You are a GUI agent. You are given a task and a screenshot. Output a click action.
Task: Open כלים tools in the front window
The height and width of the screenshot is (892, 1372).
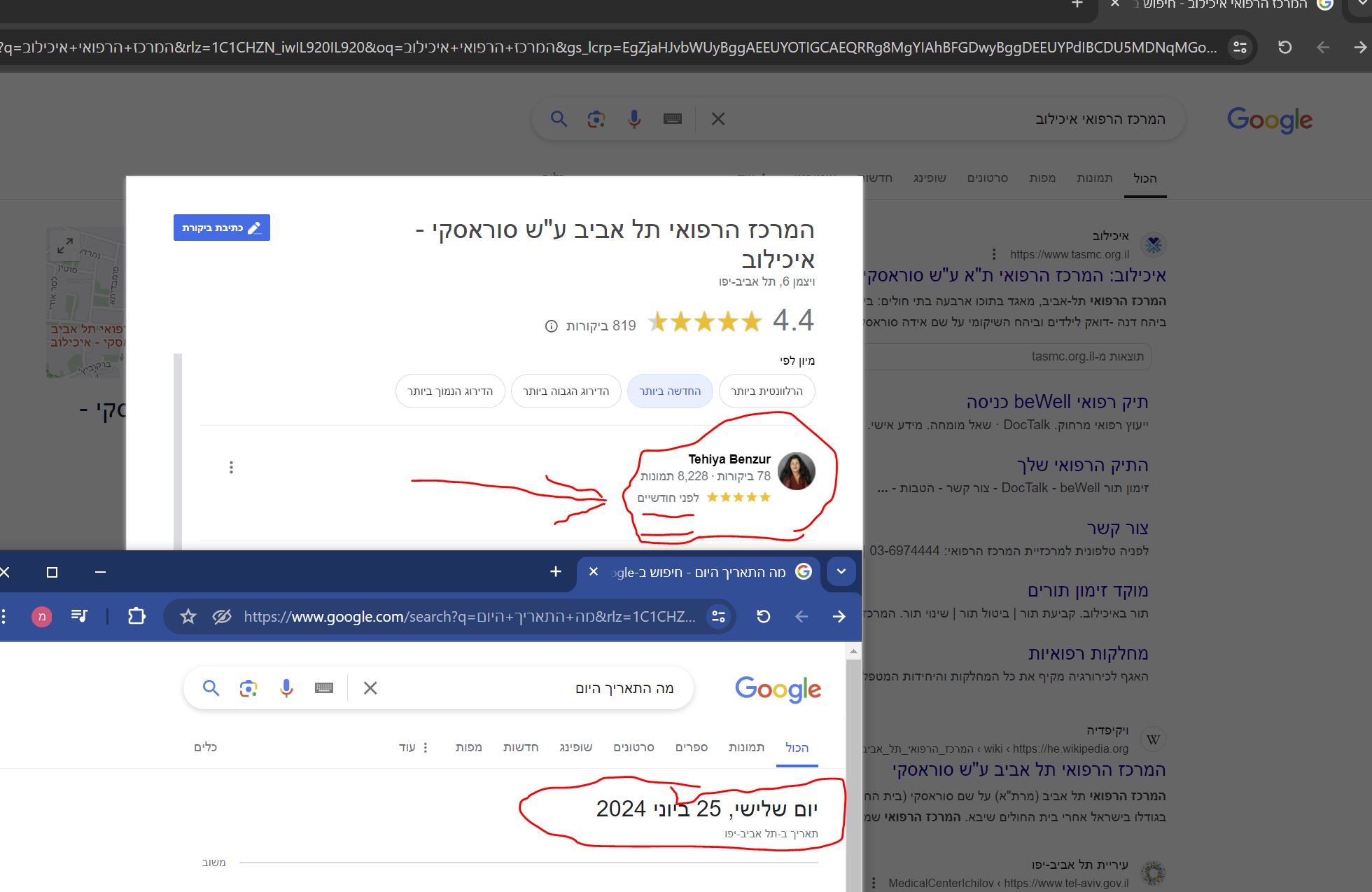coord(206,747)
